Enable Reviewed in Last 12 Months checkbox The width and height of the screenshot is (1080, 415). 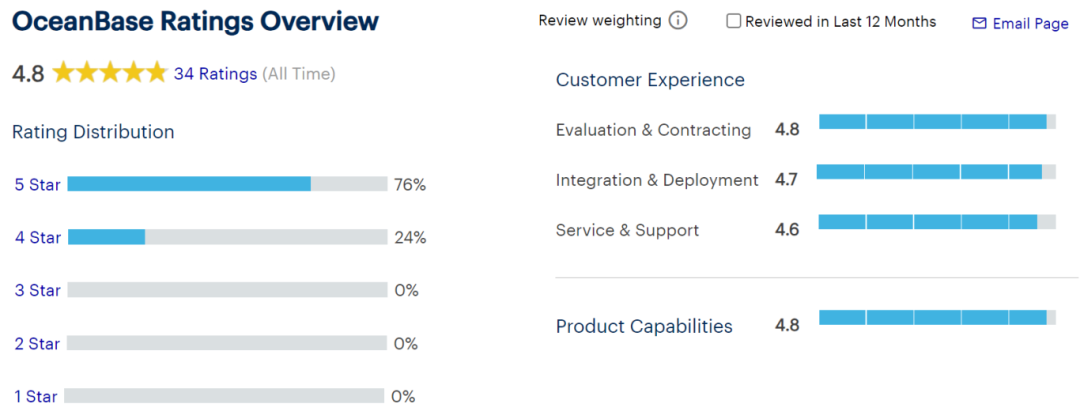coord(734,21)
